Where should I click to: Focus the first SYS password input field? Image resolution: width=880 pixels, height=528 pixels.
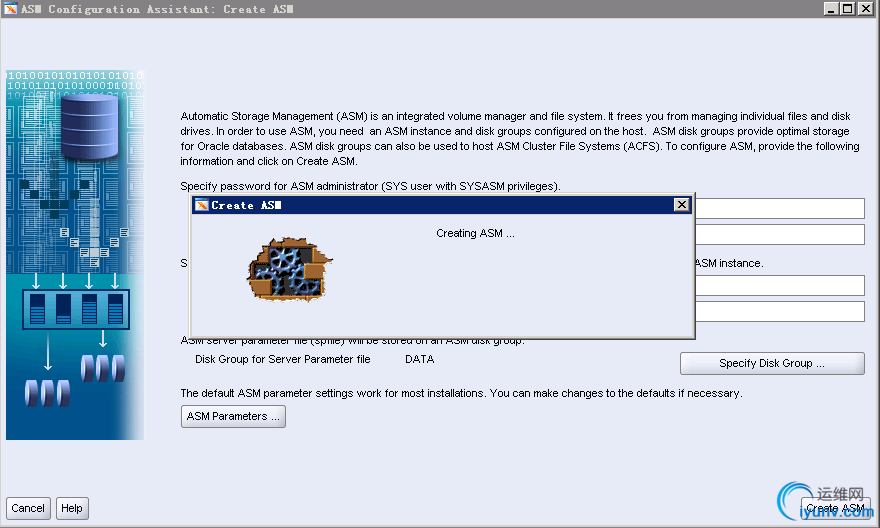pos(780,208)
